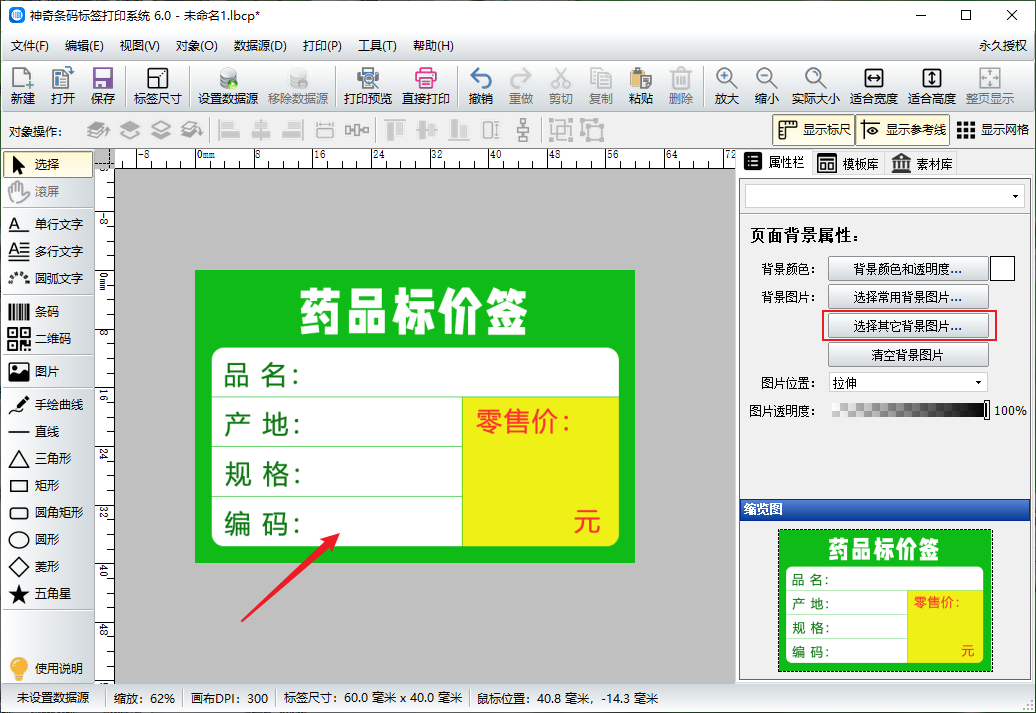Toggle 显示网格 grid display
This screenshot has width=1036, height=713.
coord(992,130)
